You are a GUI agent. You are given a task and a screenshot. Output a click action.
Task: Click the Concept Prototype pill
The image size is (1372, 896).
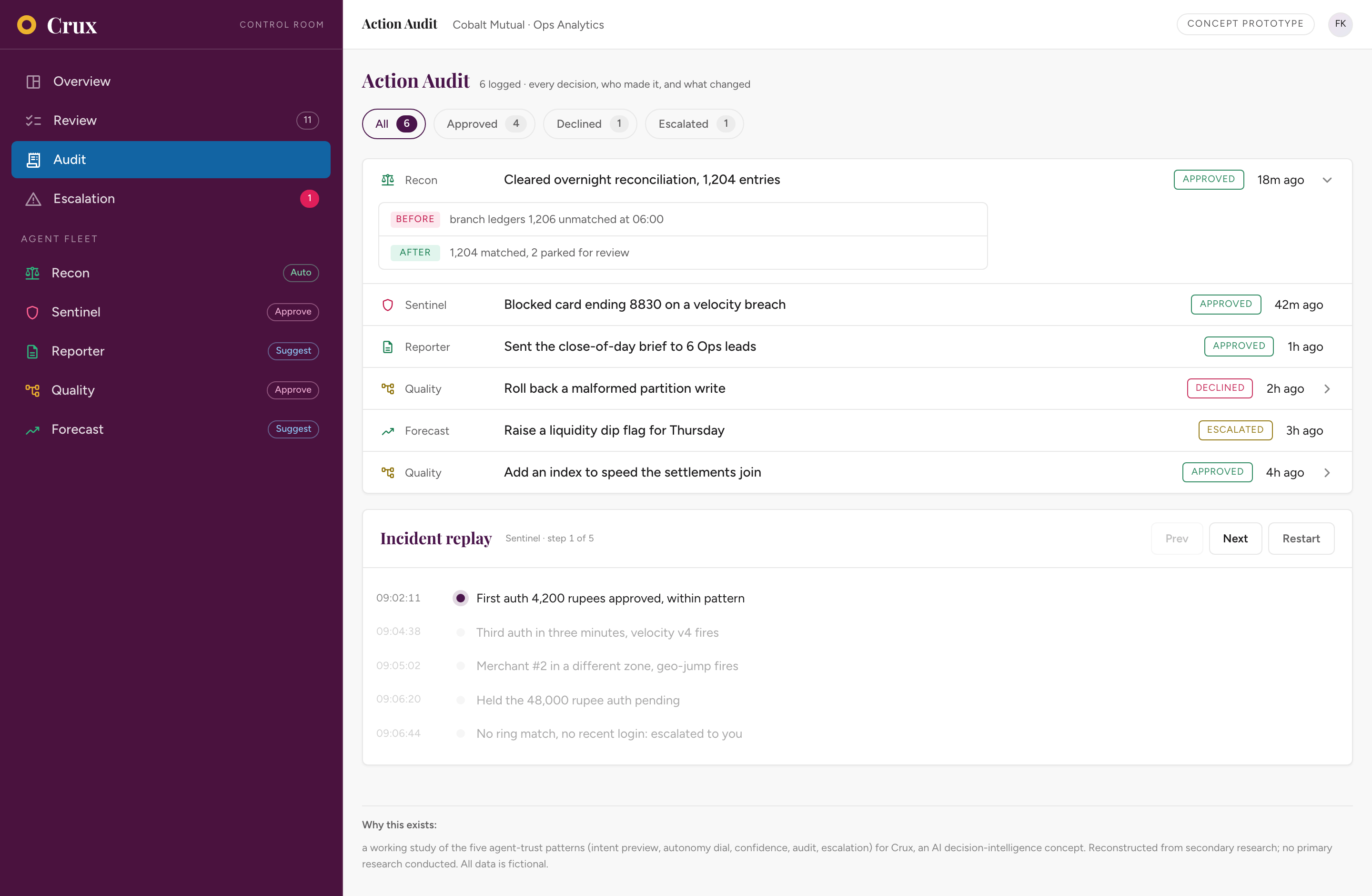[1245, 24]
